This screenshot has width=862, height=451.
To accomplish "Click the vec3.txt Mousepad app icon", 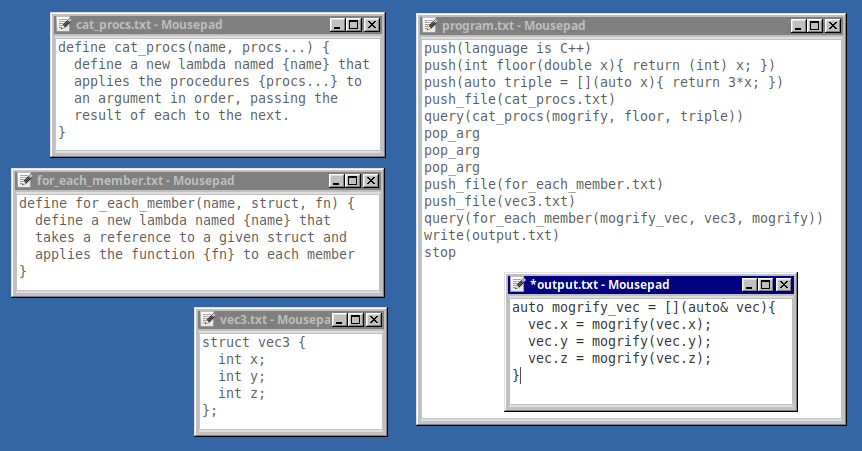I will click(x=208, y=320).
